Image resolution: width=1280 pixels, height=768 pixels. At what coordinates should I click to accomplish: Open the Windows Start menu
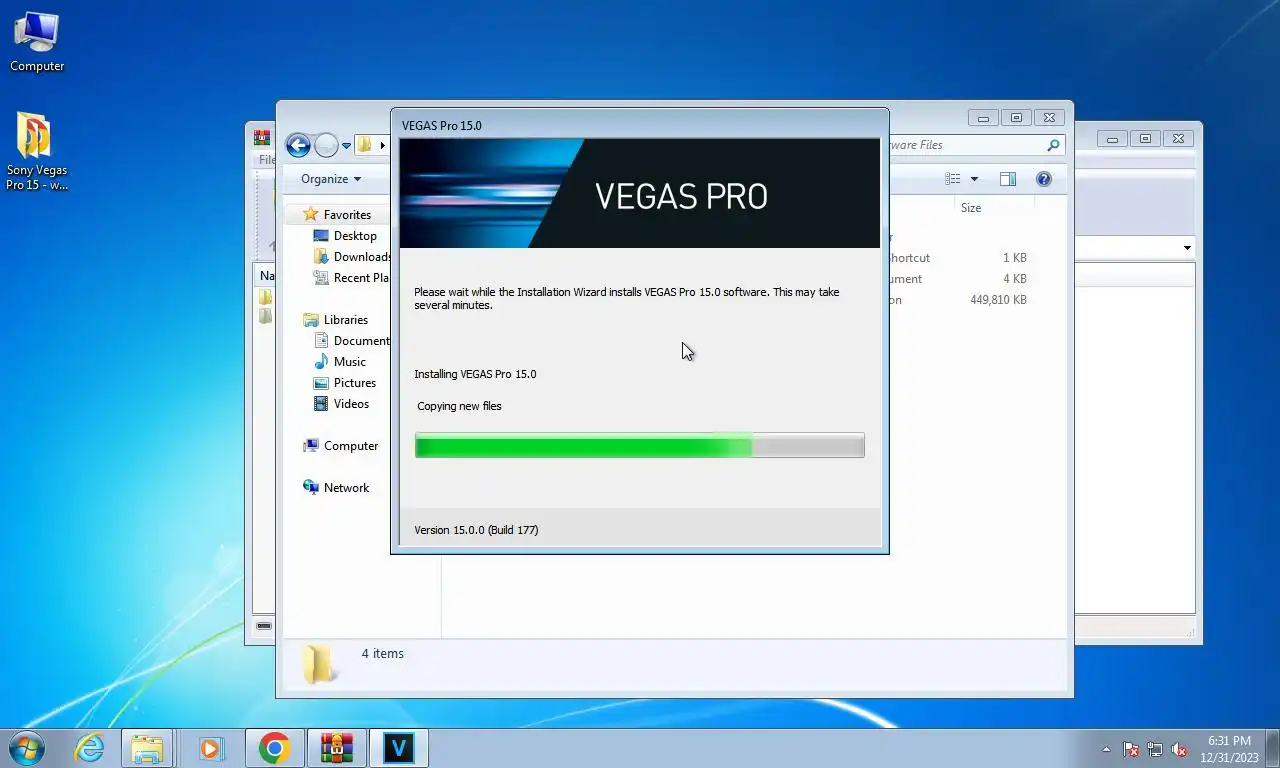click(x=26, y=748)
